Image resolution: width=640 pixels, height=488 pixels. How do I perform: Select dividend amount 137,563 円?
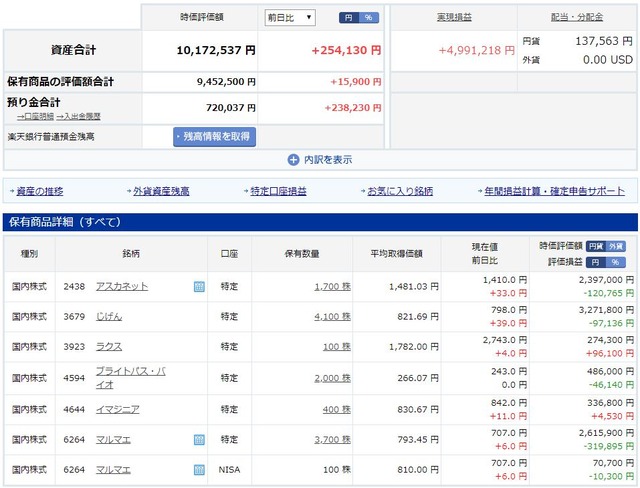point(604,41)
